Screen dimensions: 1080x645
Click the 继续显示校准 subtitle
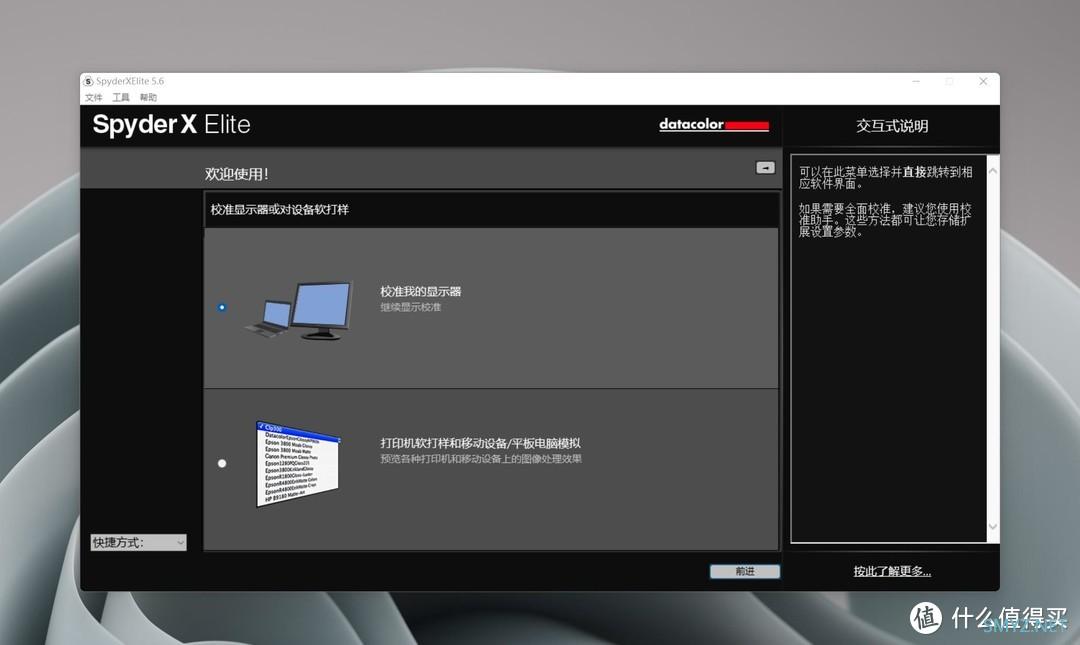point(411,307)
